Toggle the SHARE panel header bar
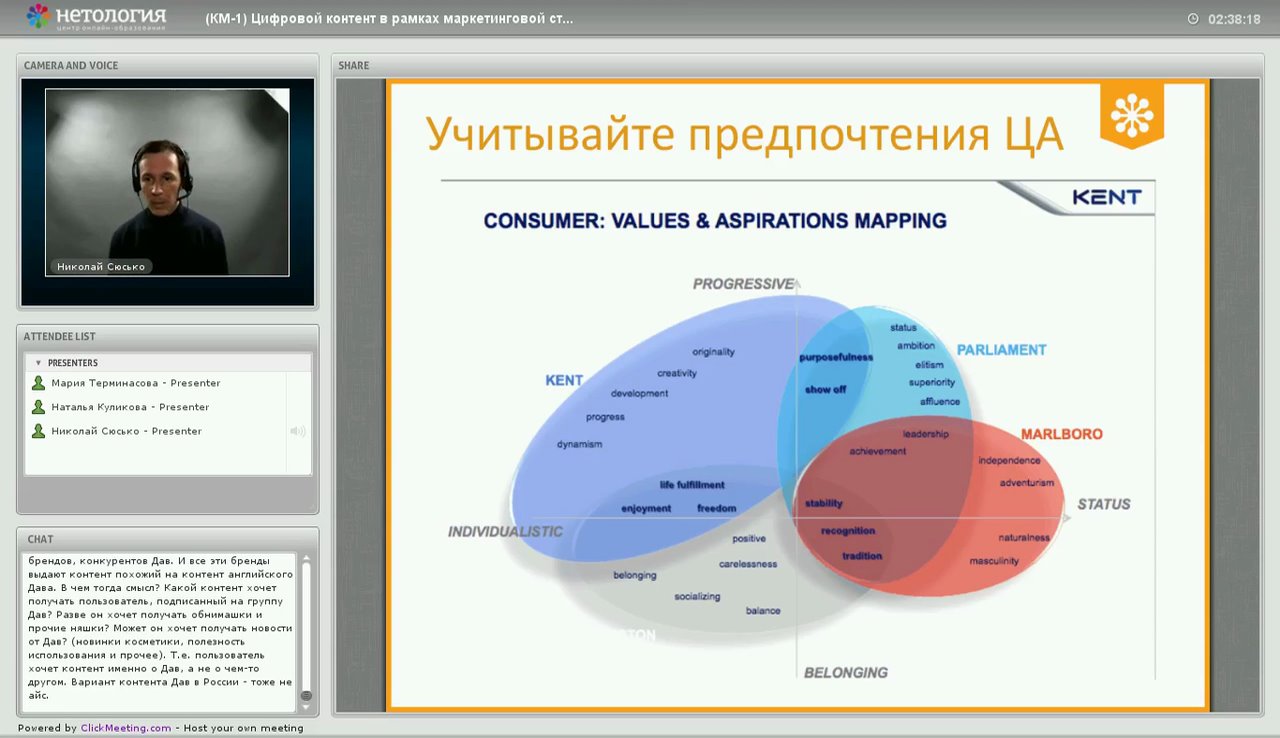1280x738 pixels. tap(354, 65)
